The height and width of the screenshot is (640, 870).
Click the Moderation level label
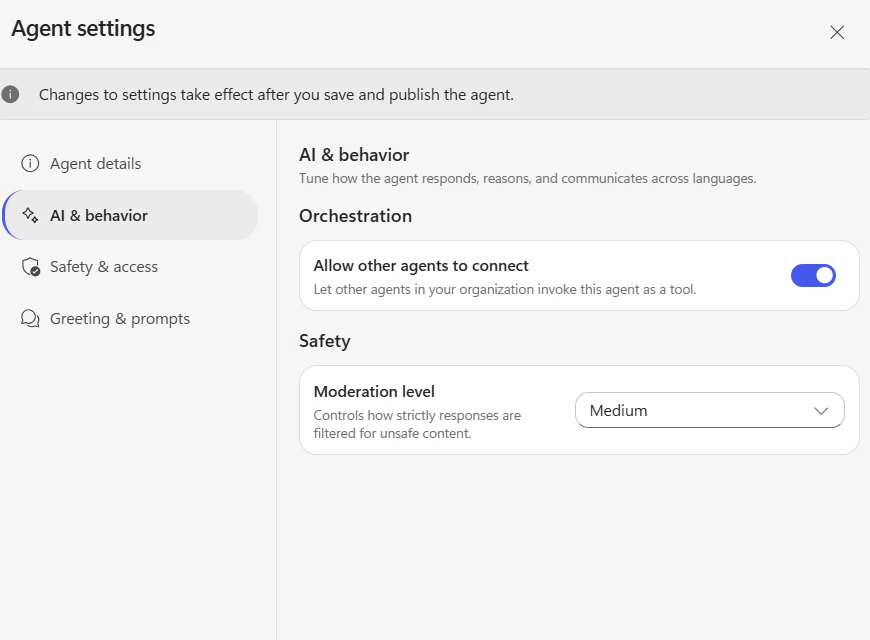[374, 392]
